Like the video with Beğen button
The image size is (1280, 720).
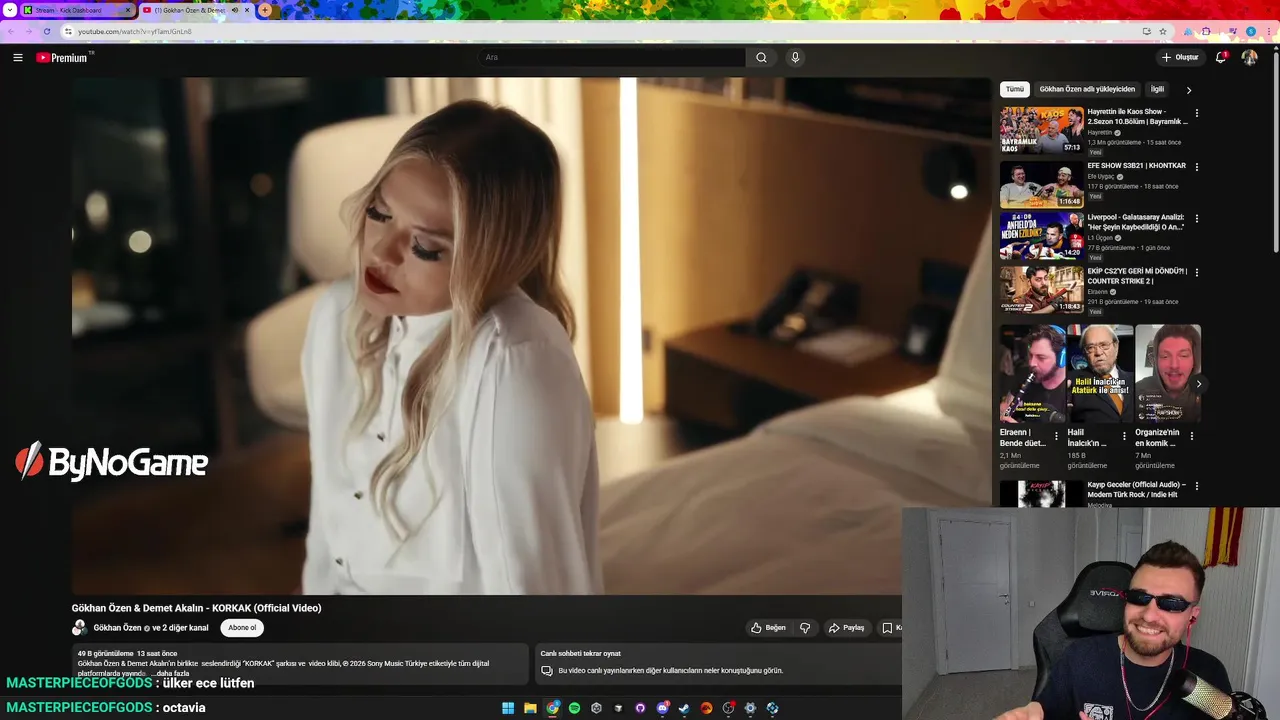768,628
